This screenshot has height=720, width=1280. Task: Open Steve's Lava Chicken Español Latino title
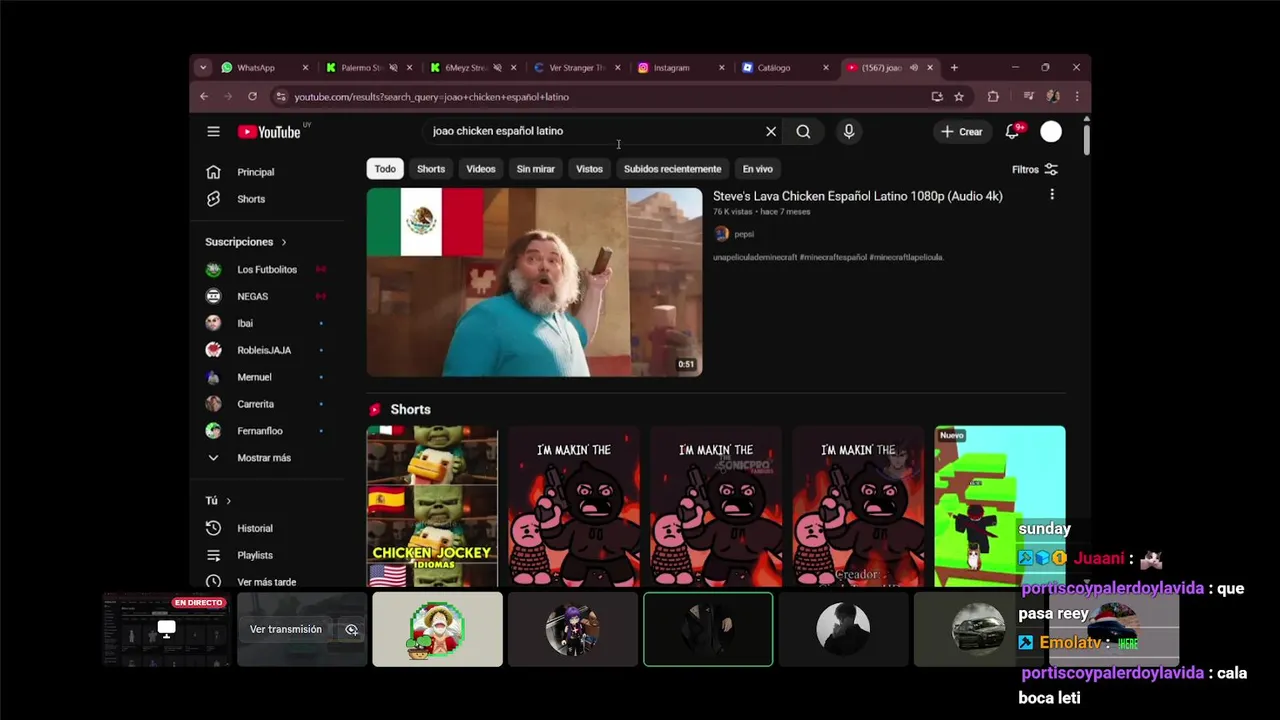[857, 196]
